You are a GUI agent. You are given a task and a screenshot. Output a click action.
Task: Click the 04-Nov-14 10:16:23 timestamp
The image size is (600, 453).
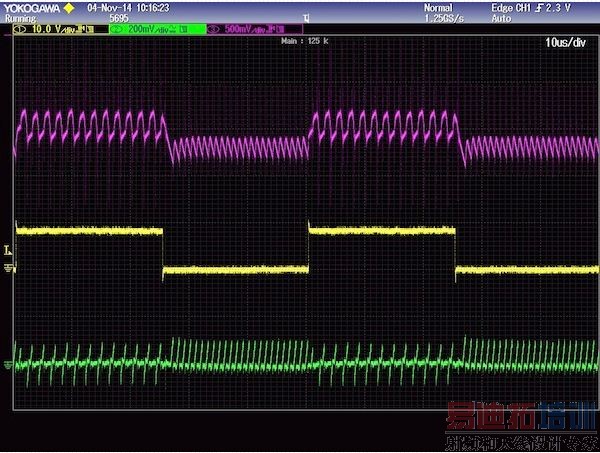pos(128,8)
